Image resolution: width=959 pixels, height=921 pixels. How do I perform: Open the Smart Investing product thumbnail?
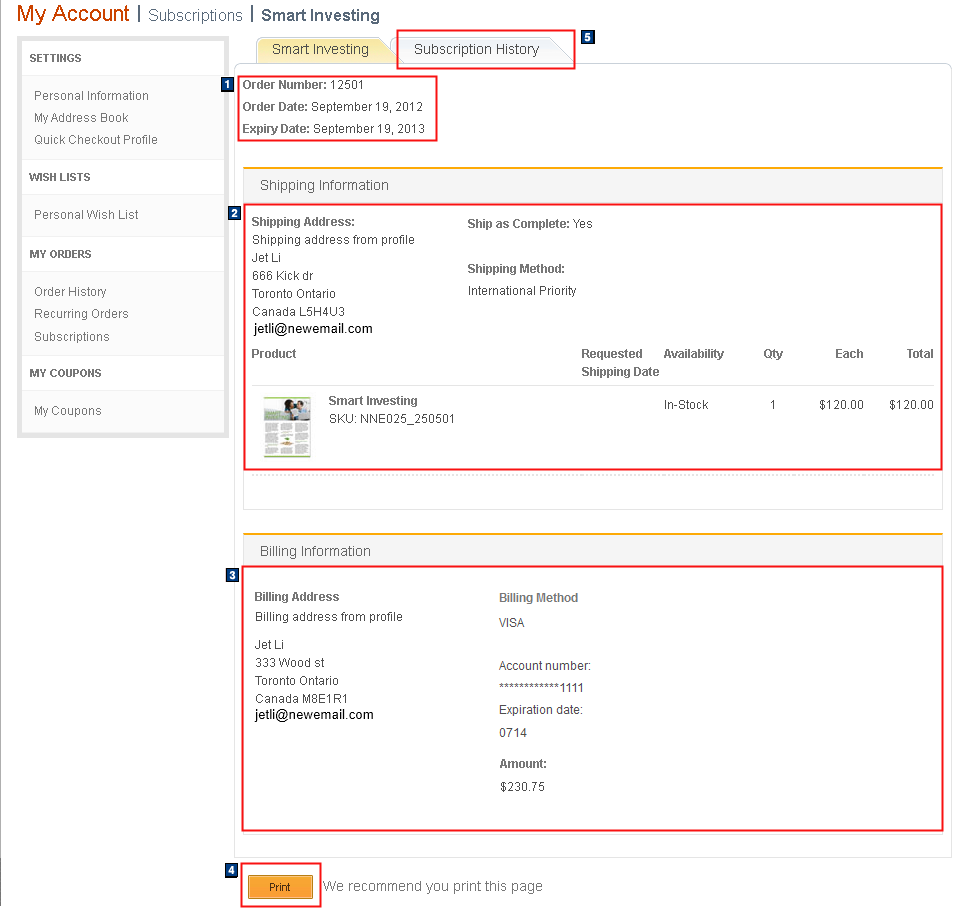click(290, 427)
